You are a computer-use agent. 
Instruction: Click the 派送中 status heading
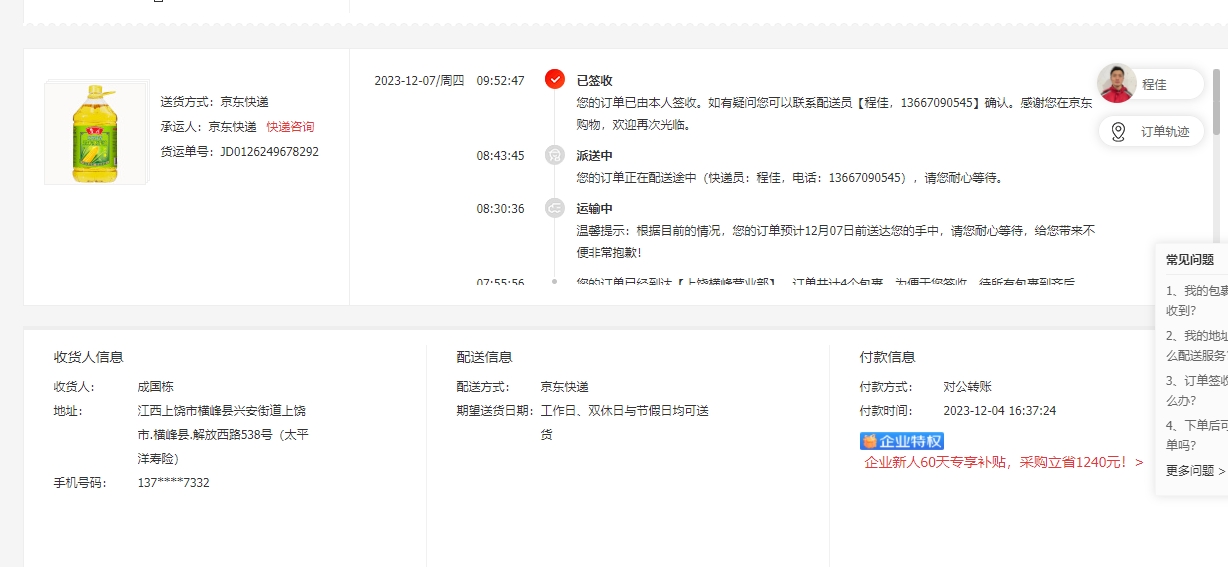tap(594, 156)
